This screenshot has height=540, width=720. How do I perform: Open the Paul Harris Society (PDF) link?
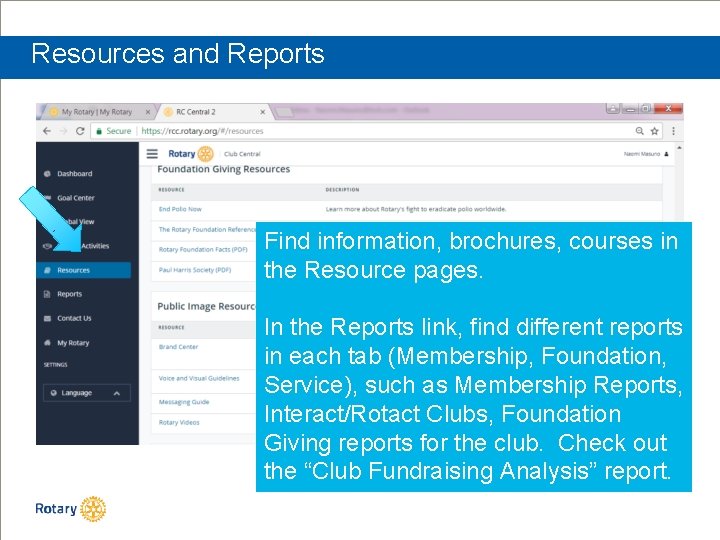click(x=195, y=270)
